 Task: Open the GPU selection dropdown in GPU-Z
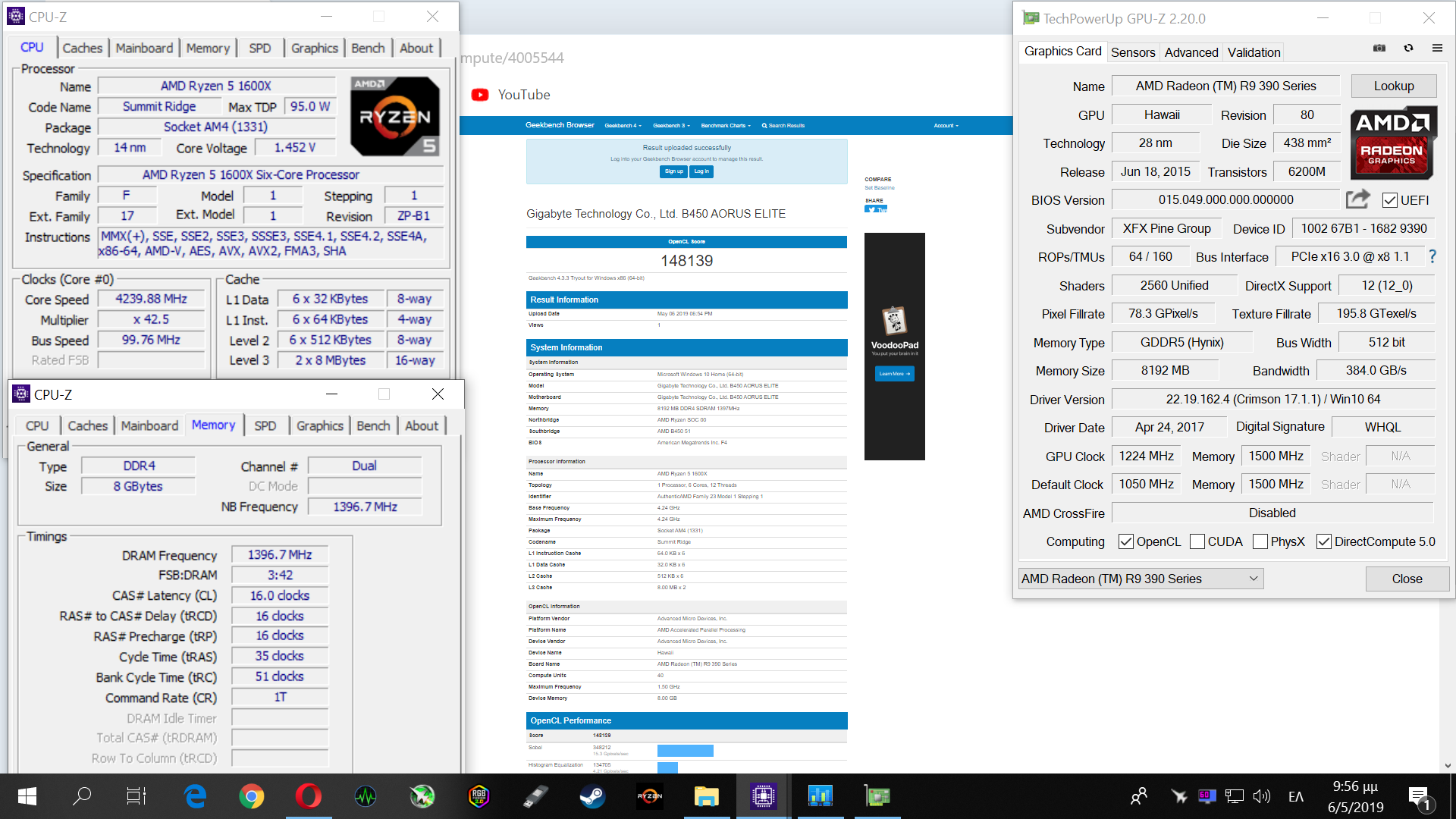1141,579
